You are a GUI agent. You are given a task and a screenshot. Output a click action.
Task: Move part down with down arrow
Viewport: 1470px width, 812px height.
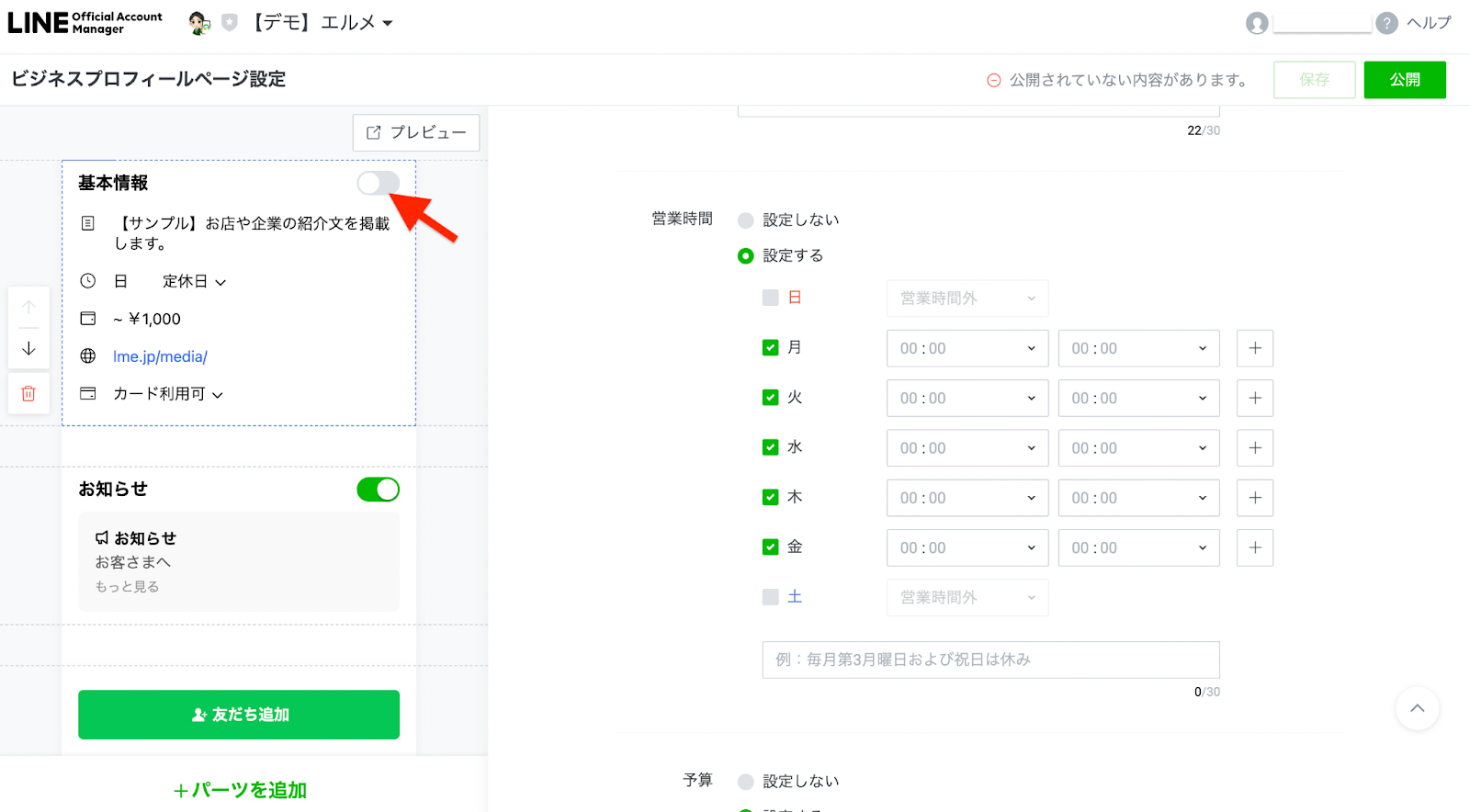28,348
